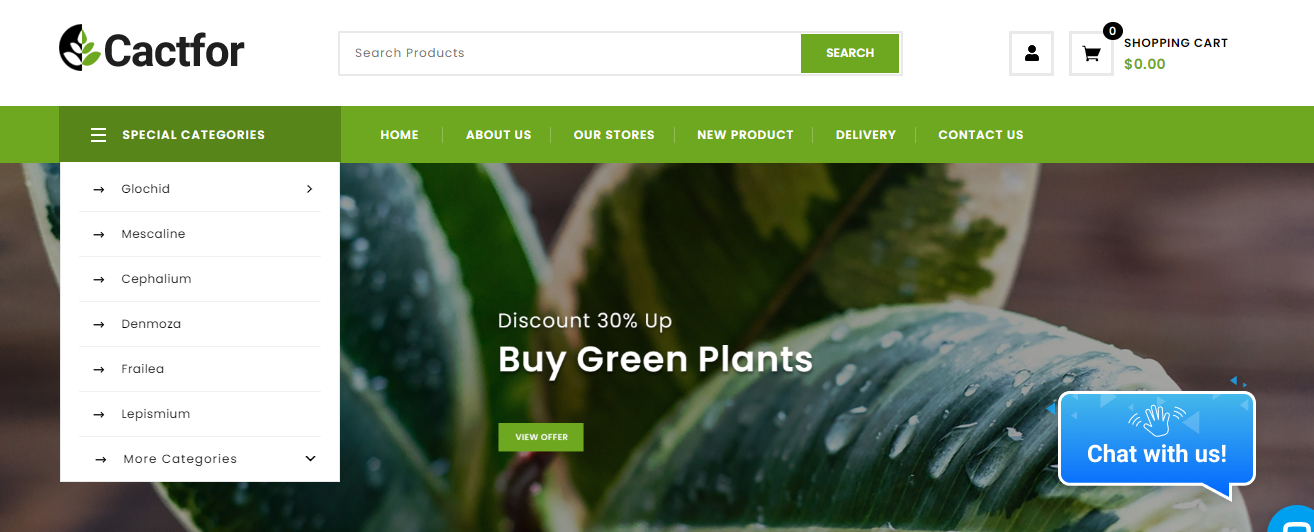Select the Lepismium category link

155,414
